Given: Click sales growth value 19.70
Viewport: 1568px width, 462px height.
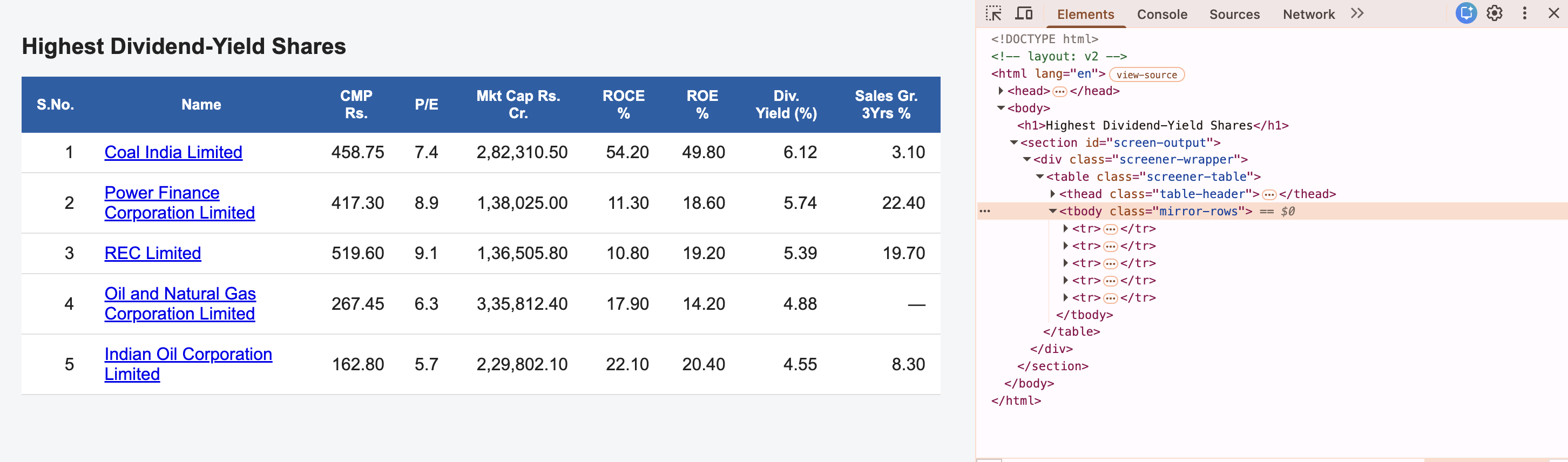Looking at the screenshot, I should pos(904,253).
